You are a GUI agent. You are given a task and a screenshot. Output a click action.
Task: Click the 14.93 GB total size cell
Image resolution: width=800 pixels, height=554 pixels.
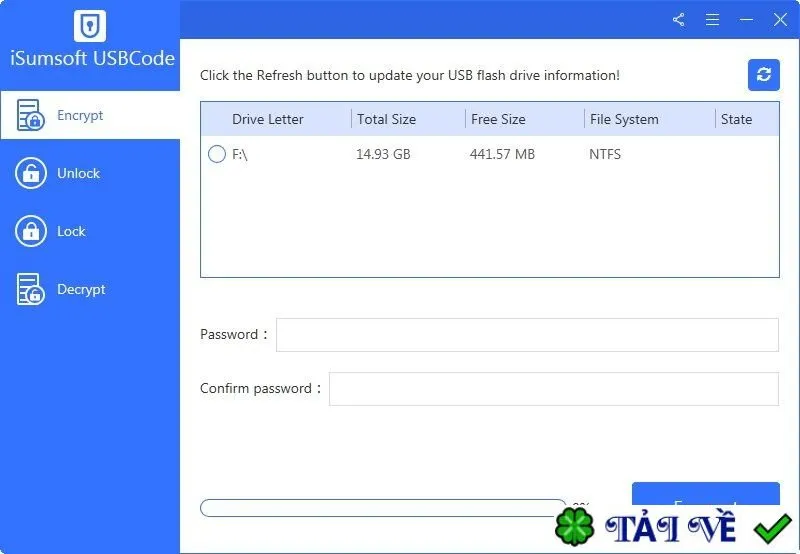pyautogui.click(x=383, y=154)
